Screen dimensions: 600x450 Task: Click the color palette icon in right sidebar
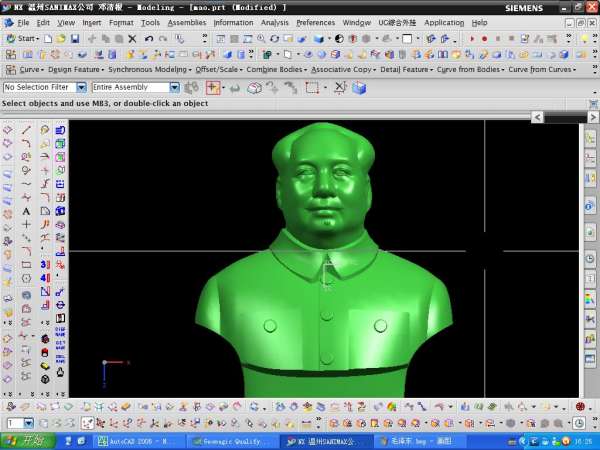tap(590, 298)
